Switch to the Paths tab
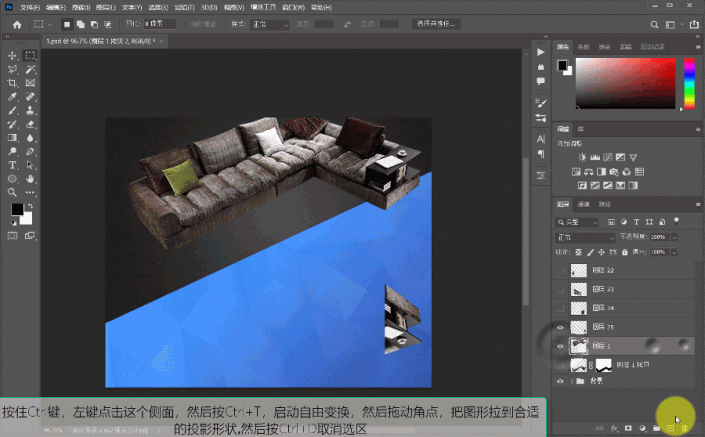 604,204
